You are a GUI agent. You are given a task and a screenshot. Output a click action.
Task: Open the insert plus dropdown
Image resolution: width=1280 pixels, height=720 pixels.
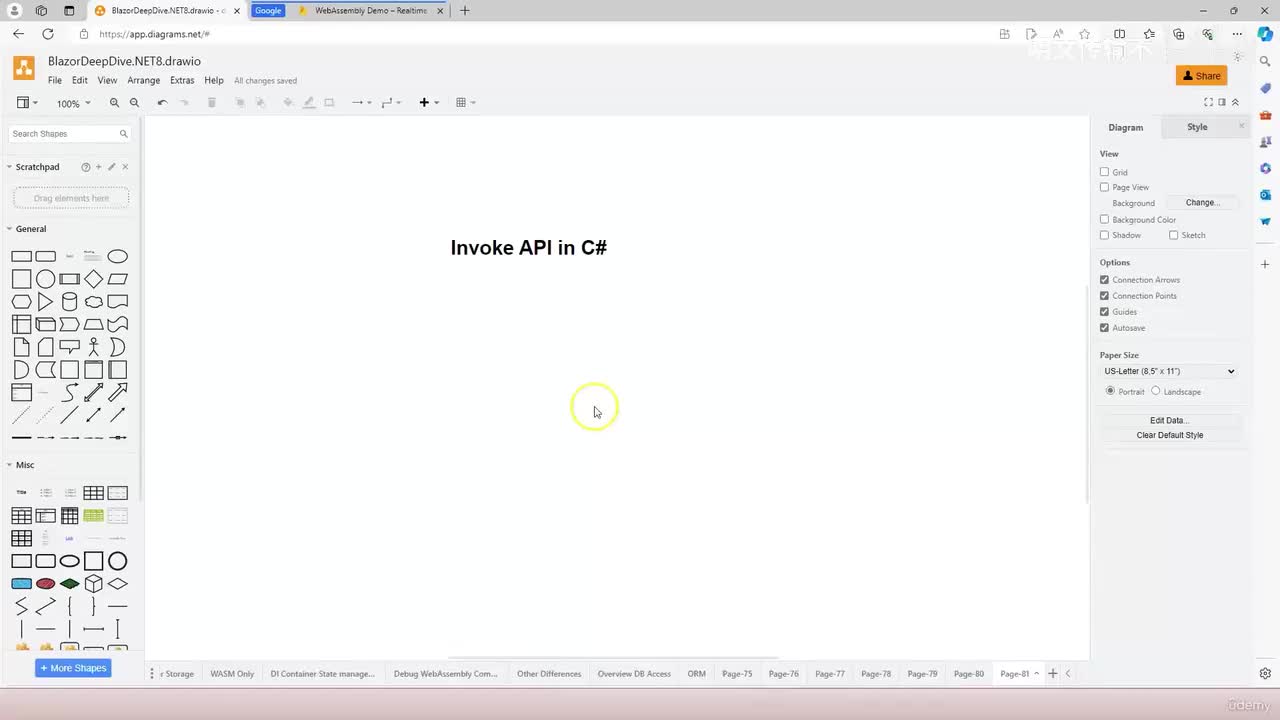pos(429,102)
